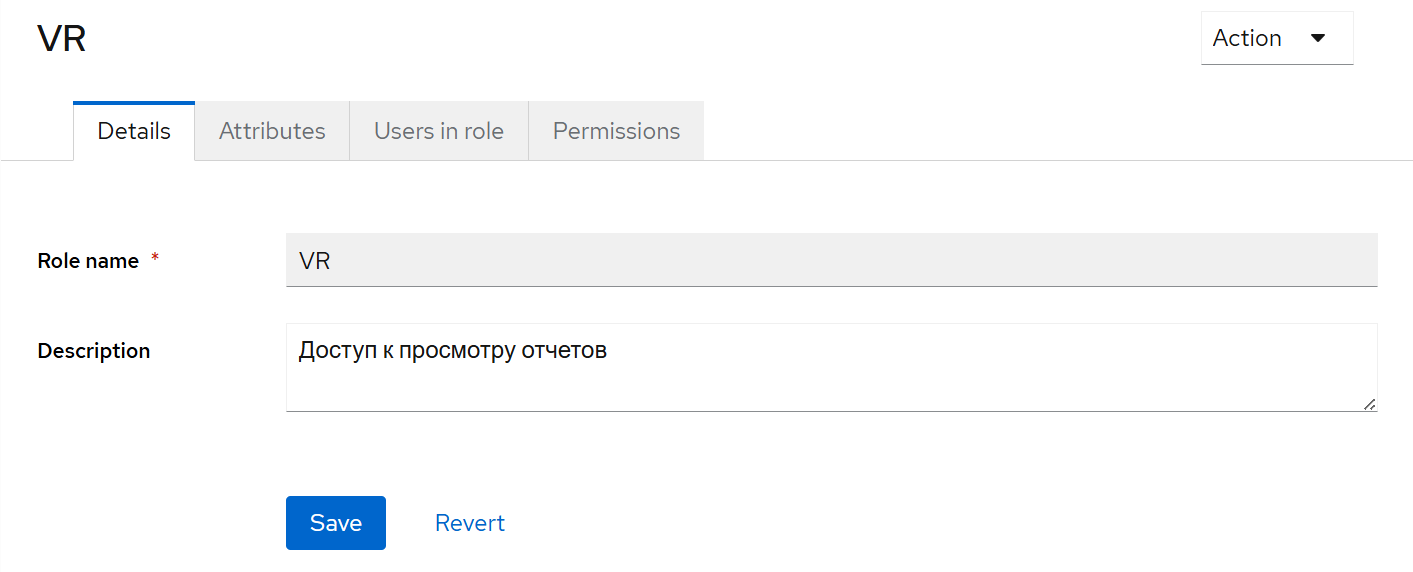
Task: Grab the Description textarea resize handle
Action: [x=1369, y=403]
